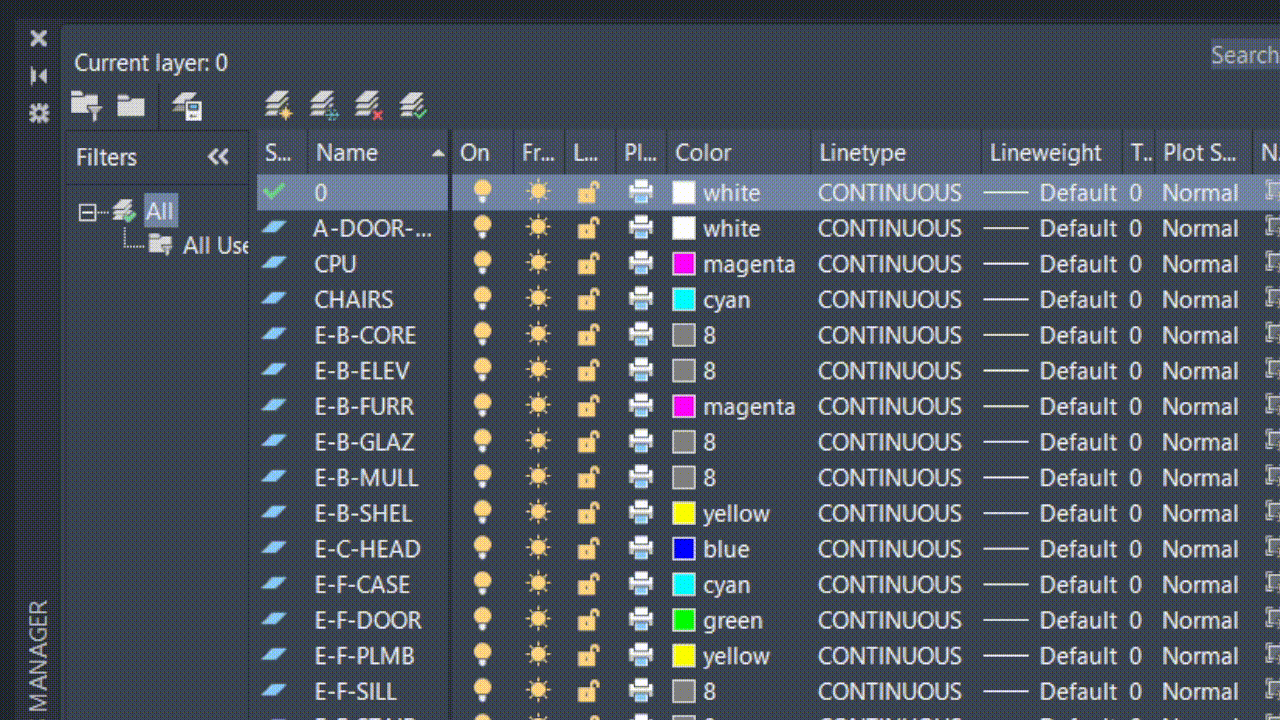Screen dimensions: 1280x720
Task: Open lineweight selection for CHAIRS layer
Action: [1050, 300]
